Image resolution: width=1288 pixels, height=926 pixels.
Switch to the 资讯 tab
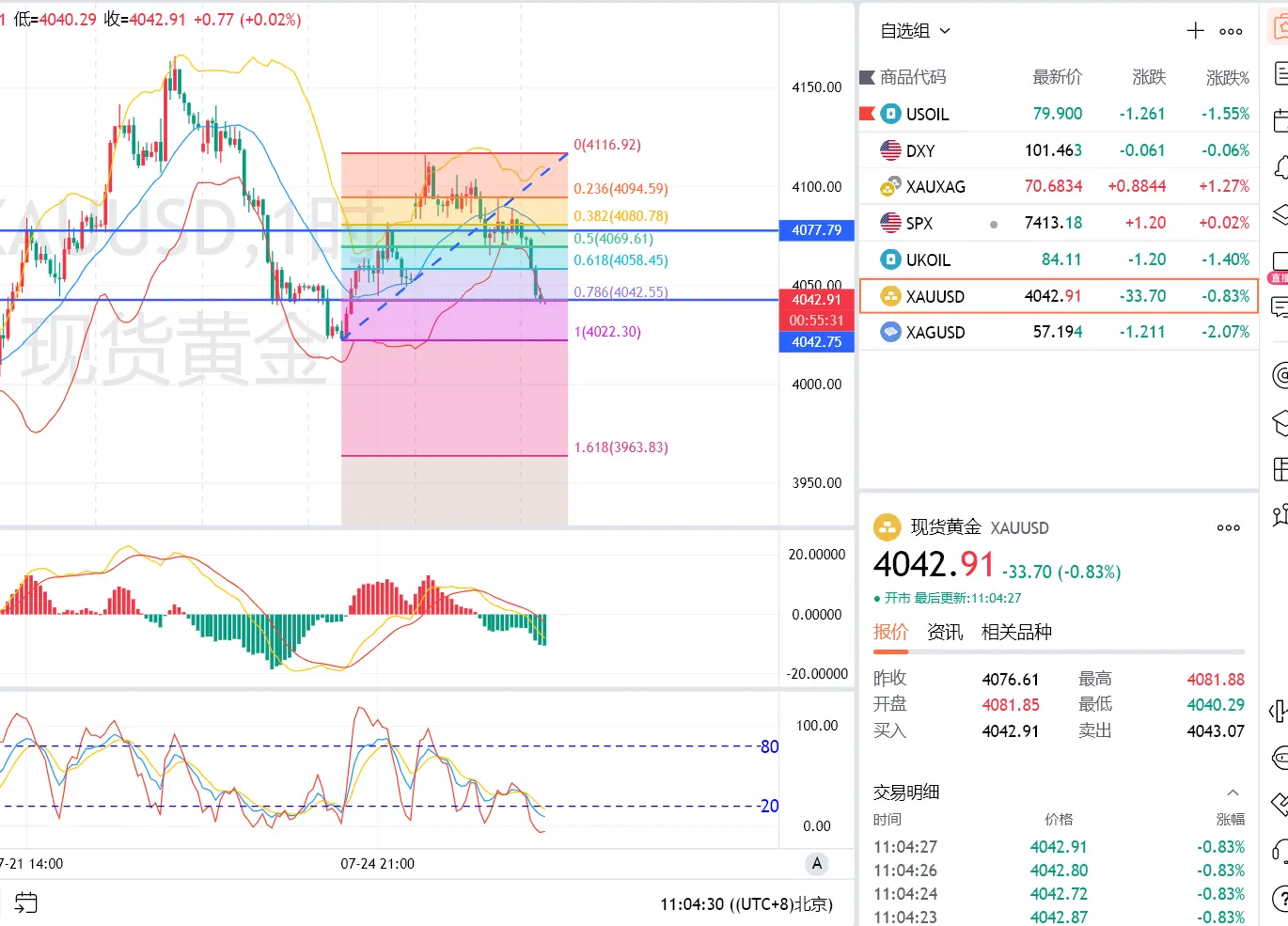(x=945, y=632)
